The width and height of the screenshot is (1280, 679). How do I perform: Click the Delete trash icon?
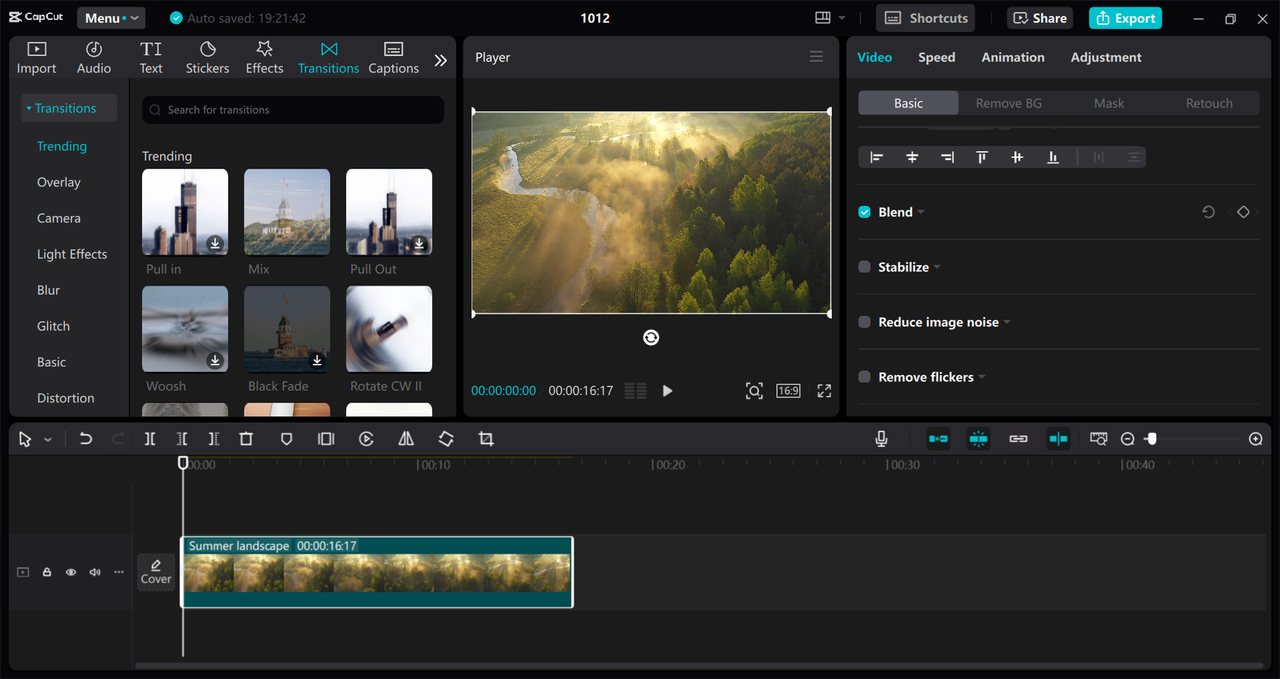pos(246,439)
